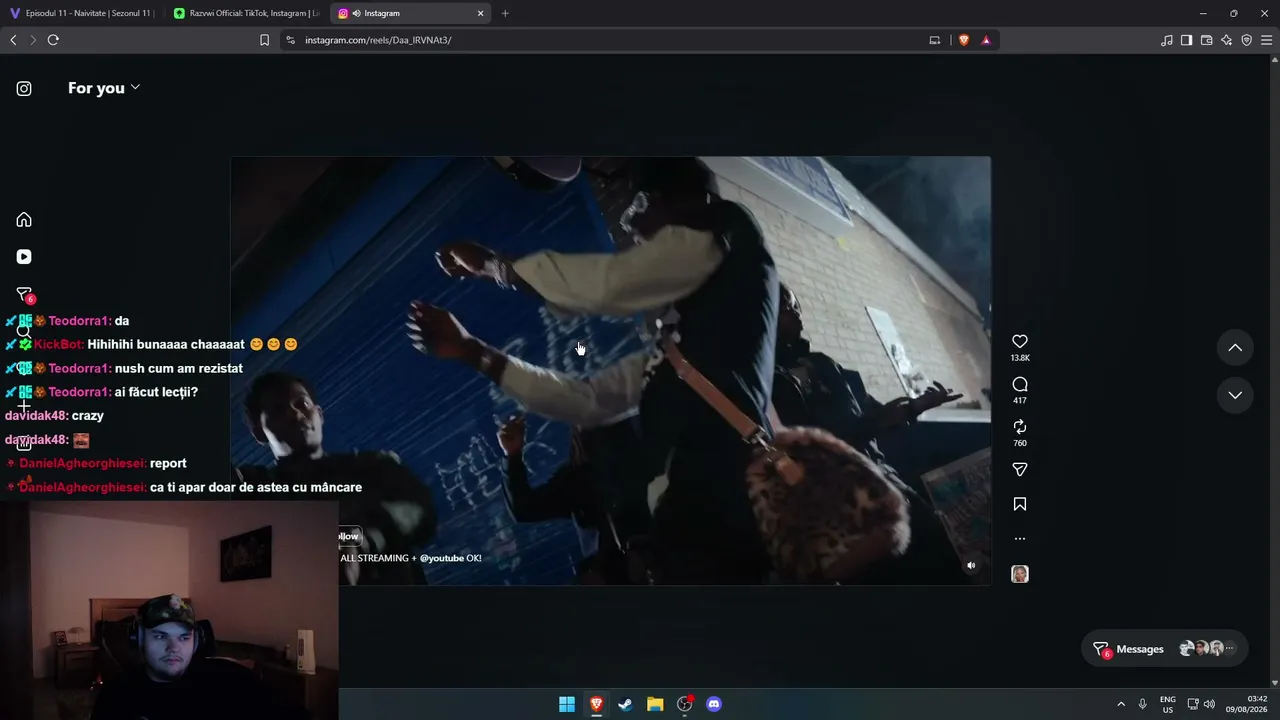
Task: Go forward in browser history
Action: [x=33, y=40]
